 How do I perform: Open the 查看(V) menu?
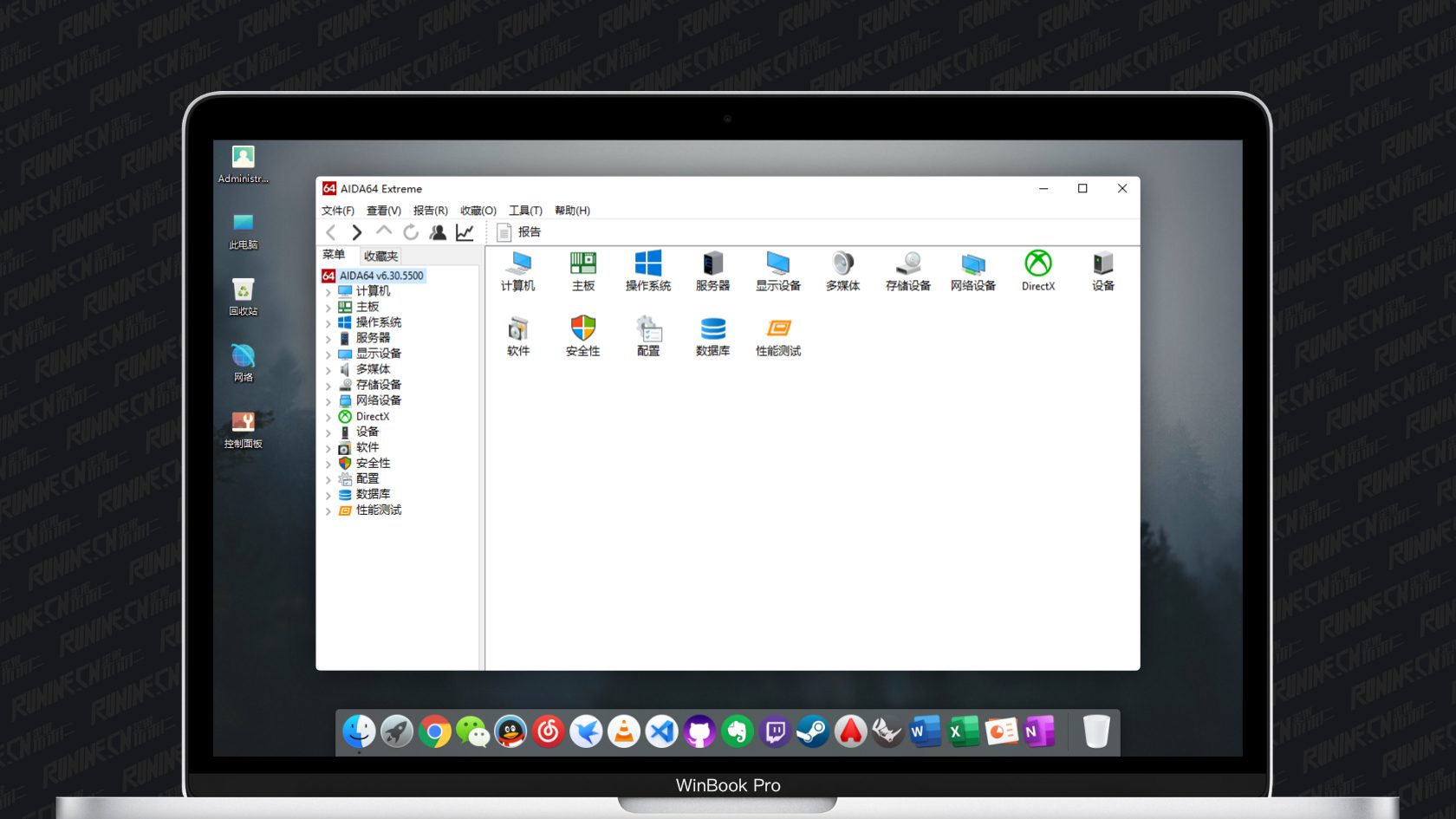pos(384,211)
